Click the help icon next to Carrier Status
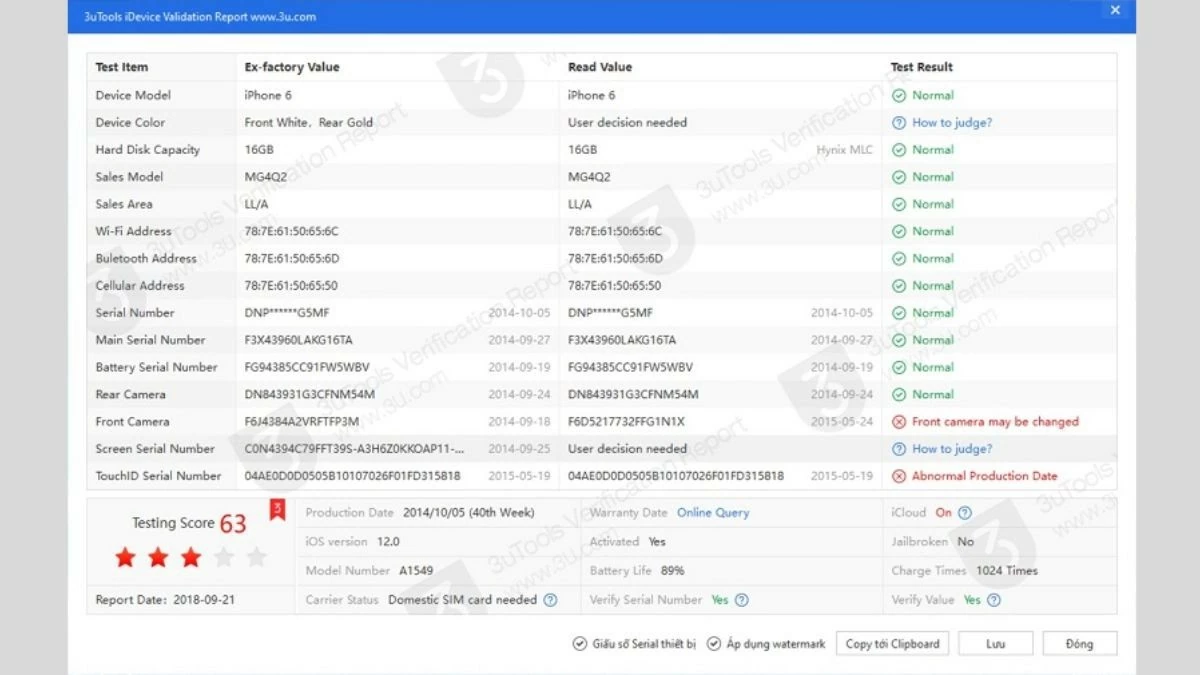Screen dimensions: 1200x675 tap(551, 600)
